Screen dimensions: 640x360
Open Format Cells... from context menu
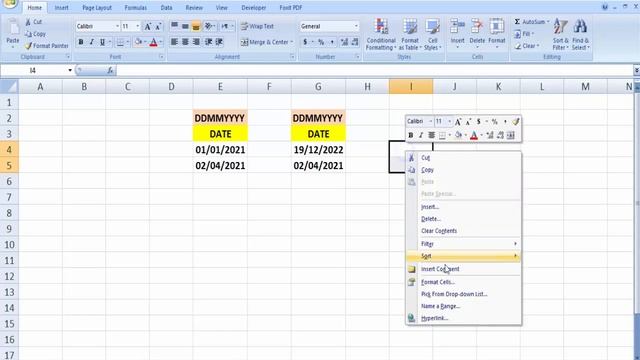464,282
